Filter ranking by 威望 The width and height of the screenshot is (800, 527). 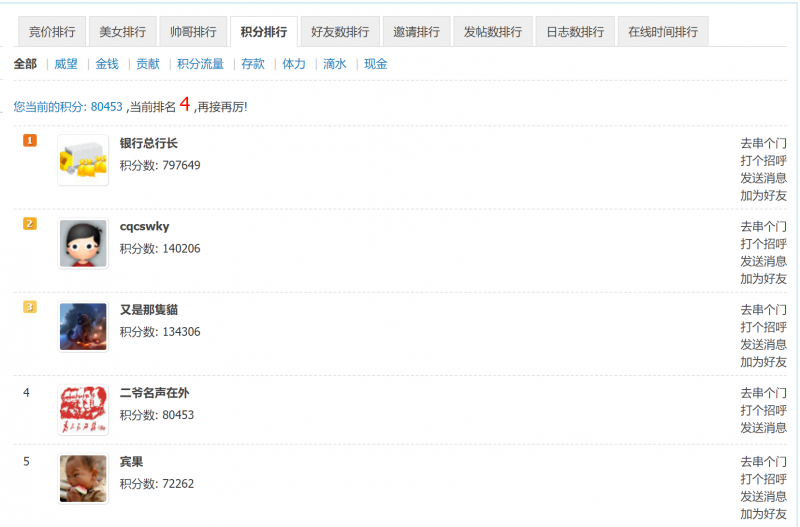click(x=66, y=64)
